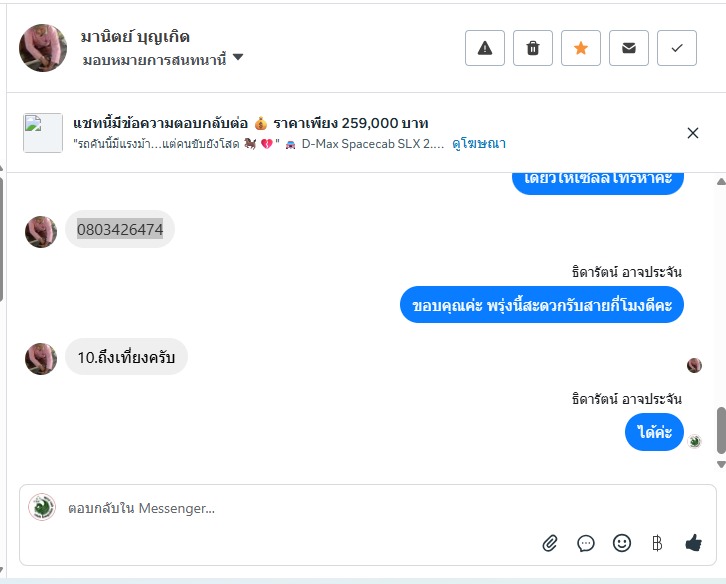Toggle the orange star follow-up marker
The width and height of the screenshot is (726, 584).
(581, 48)
